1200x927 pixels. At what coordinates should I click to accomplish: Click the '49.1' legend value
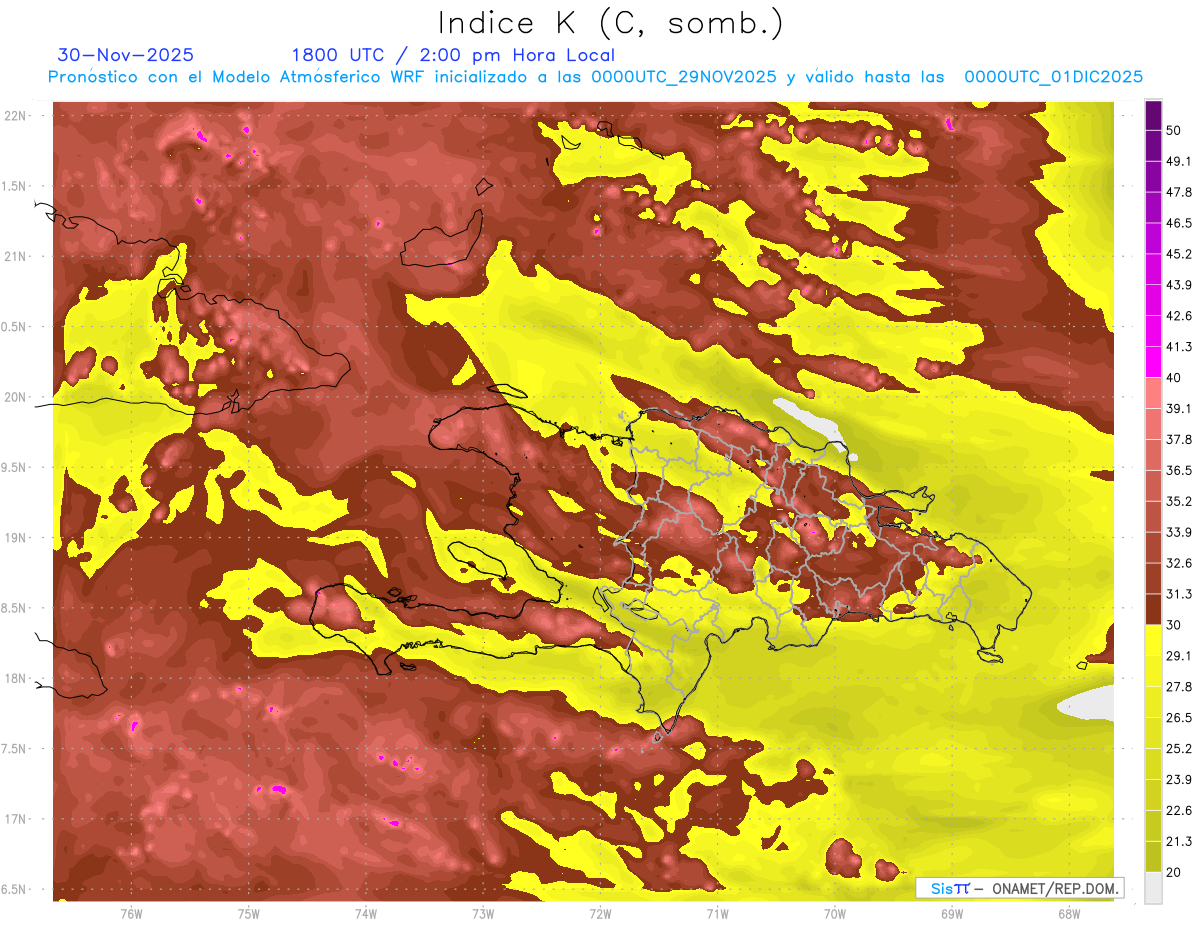tap(1179, 161)
